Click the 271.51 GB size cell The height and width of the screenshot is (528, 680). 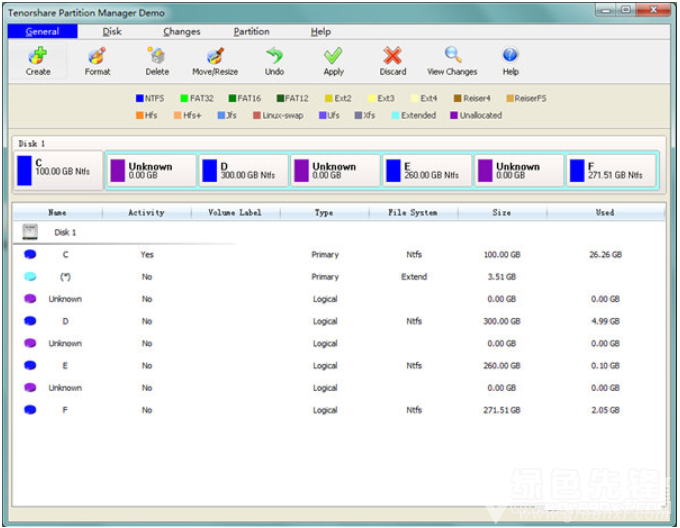(x=502, y=410)
